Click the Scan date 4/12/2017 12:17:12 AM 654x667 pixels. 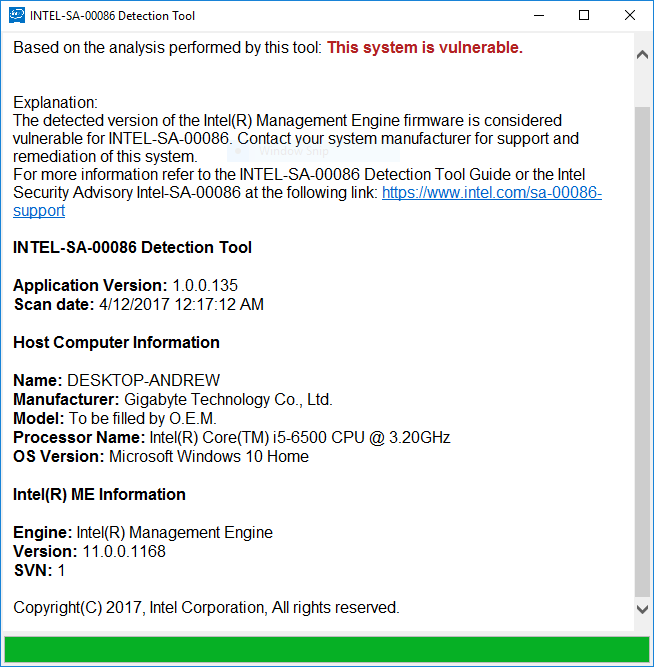[x=181, y=305]
